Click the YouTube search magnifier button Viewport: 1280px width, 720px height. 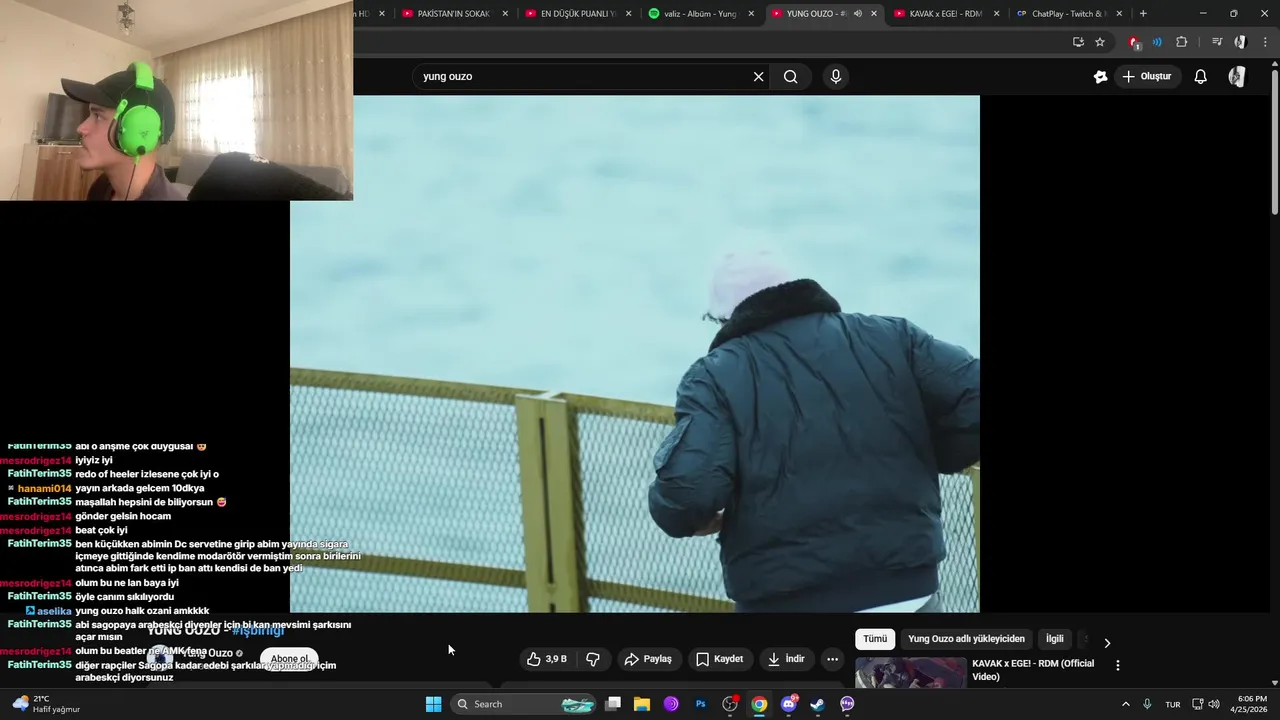pyautogui.click(x=791, y=77)
